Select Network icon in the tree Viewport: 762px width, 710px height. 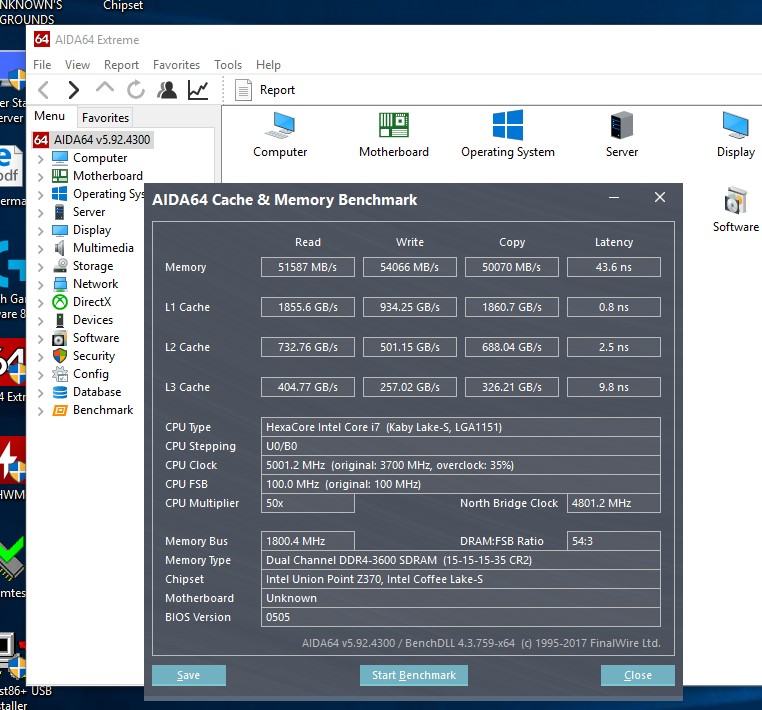[x=60, y=284]
